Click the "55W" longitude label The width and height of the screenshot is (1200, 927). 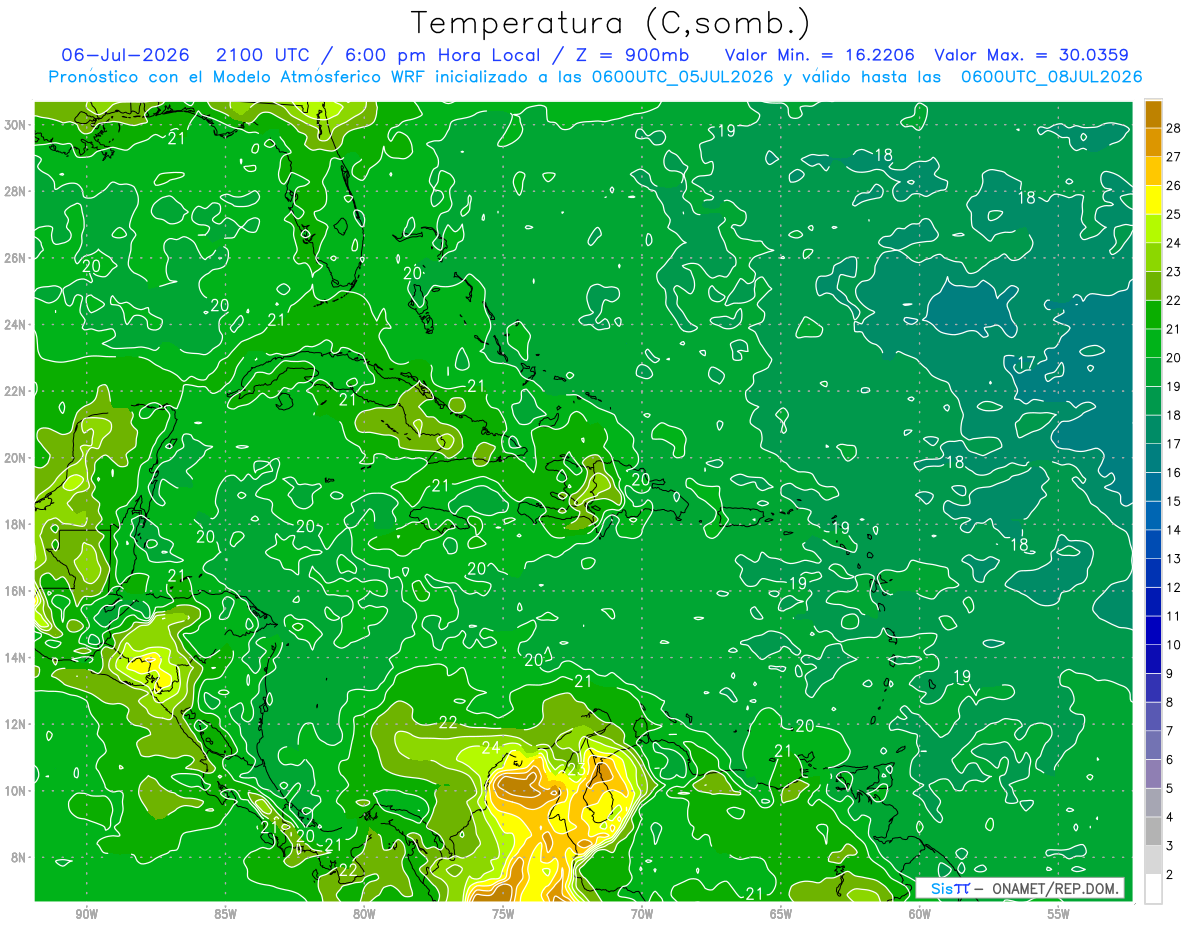(x=1059, y=914)
